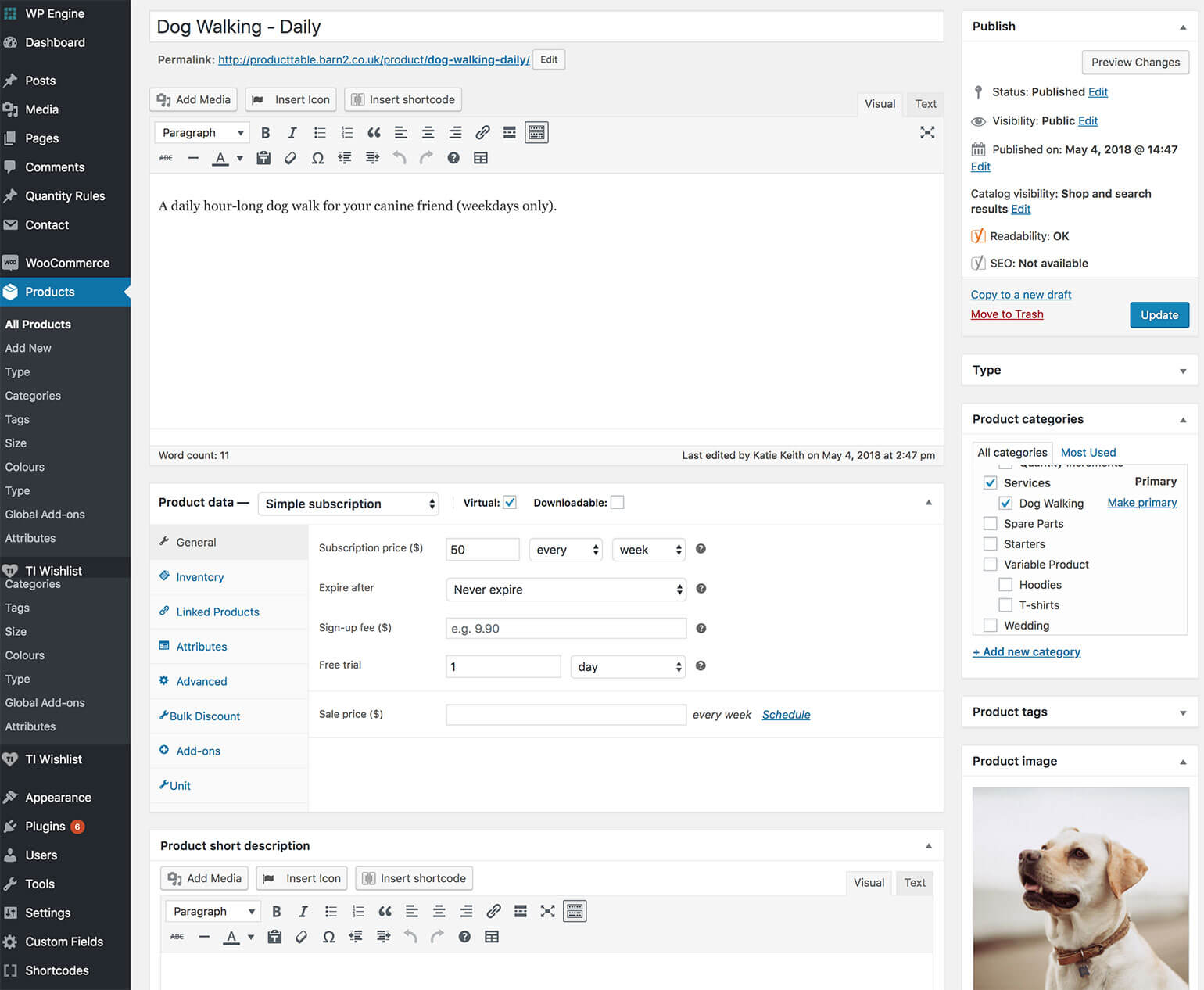
Task: Click the Sign-up fee input field
Action: pos(565,629)
